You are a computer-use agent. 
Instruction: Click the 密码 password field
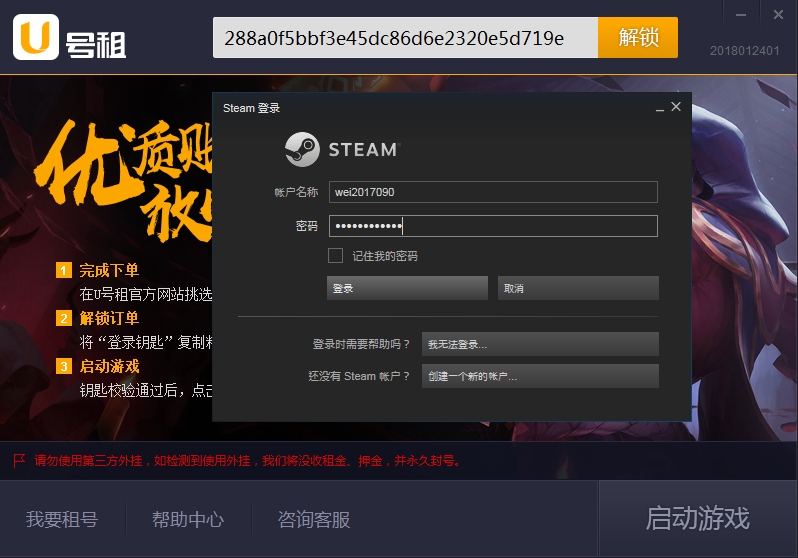click(493, 226)
